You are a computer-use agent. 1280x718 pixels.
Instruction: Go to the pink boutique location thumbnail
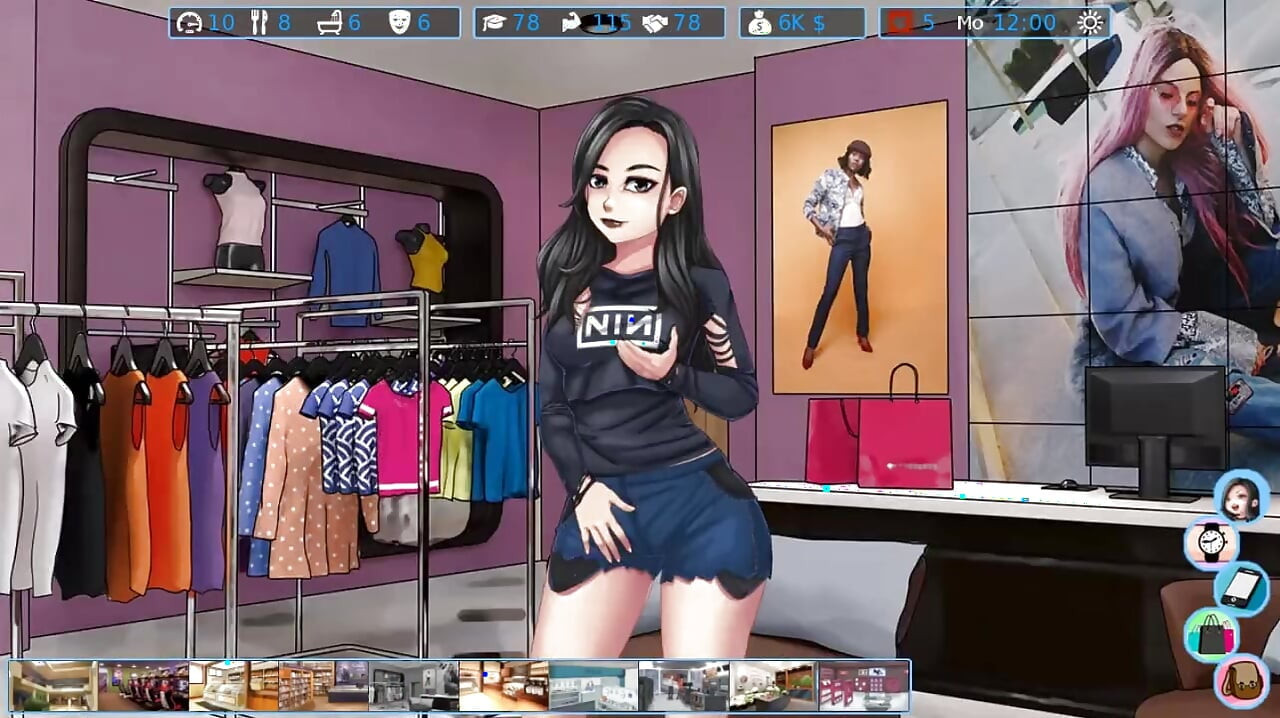864,685
